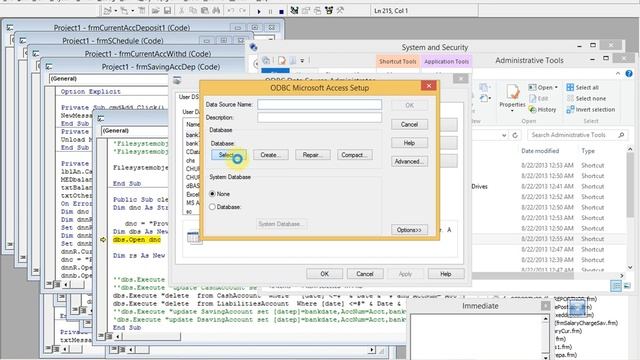Click the Cut scissors icon in the toolbar
640x360 pixels.
(182, 11)
